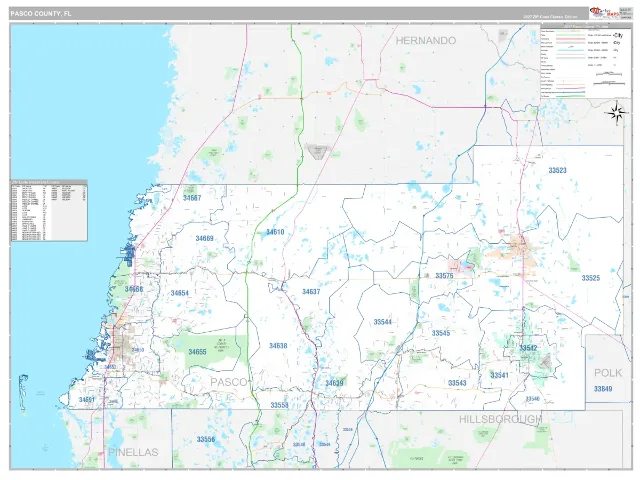Screen dimensions: 640x480
Task: Select the PASCO county label
Action: (229, 382)
